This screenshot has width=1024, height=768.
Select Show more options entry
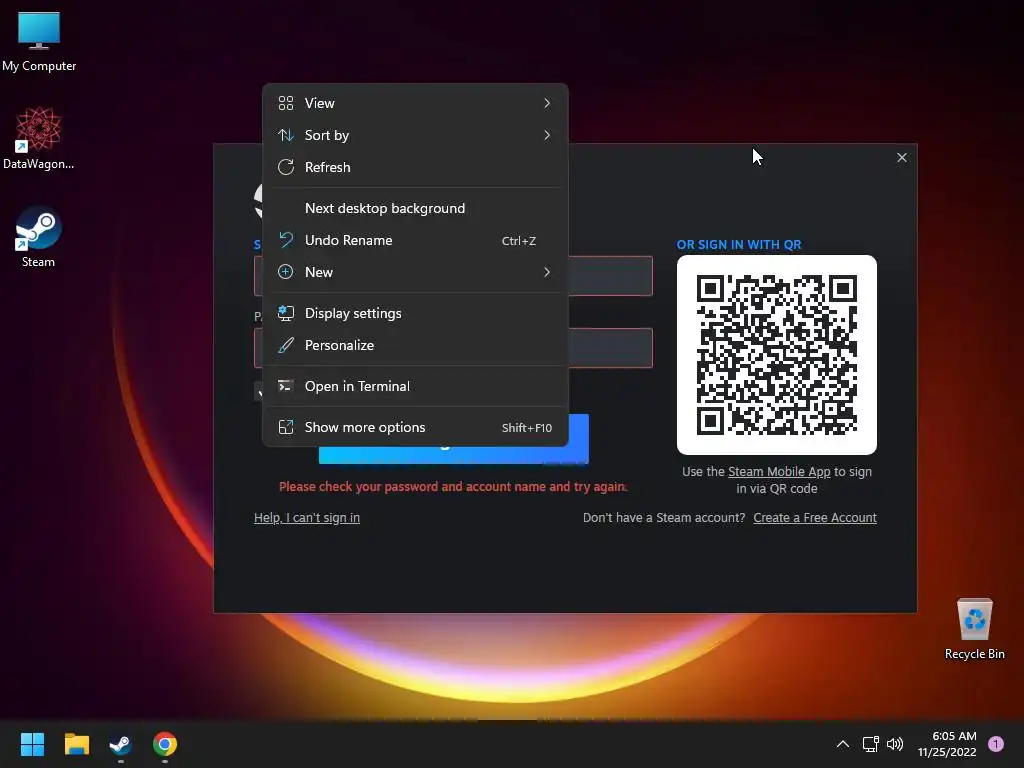[x=415, y=427]
